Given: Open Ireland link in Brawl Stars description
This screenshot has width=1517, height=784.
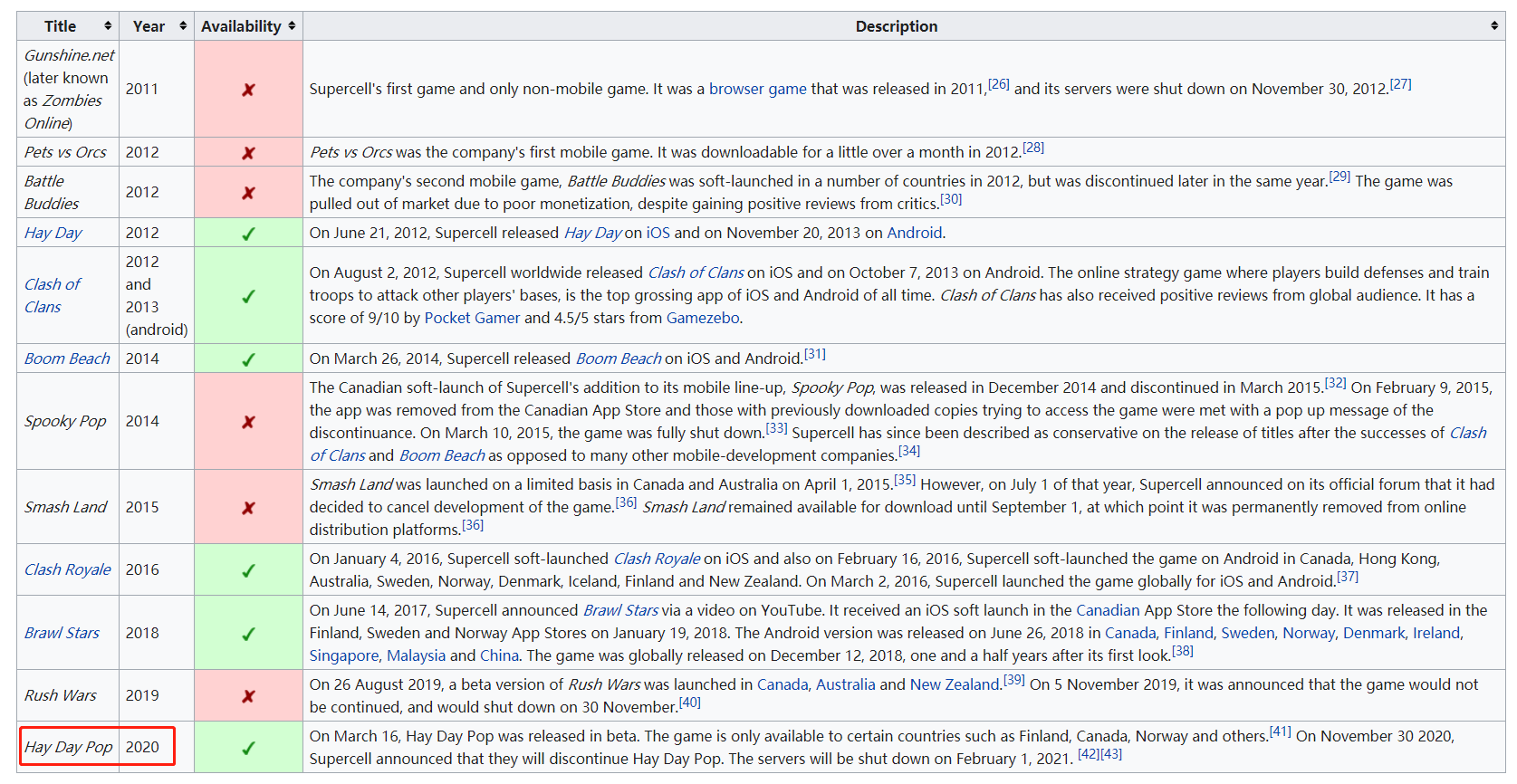Looking at the screenshot, I should coord(1437,633).
